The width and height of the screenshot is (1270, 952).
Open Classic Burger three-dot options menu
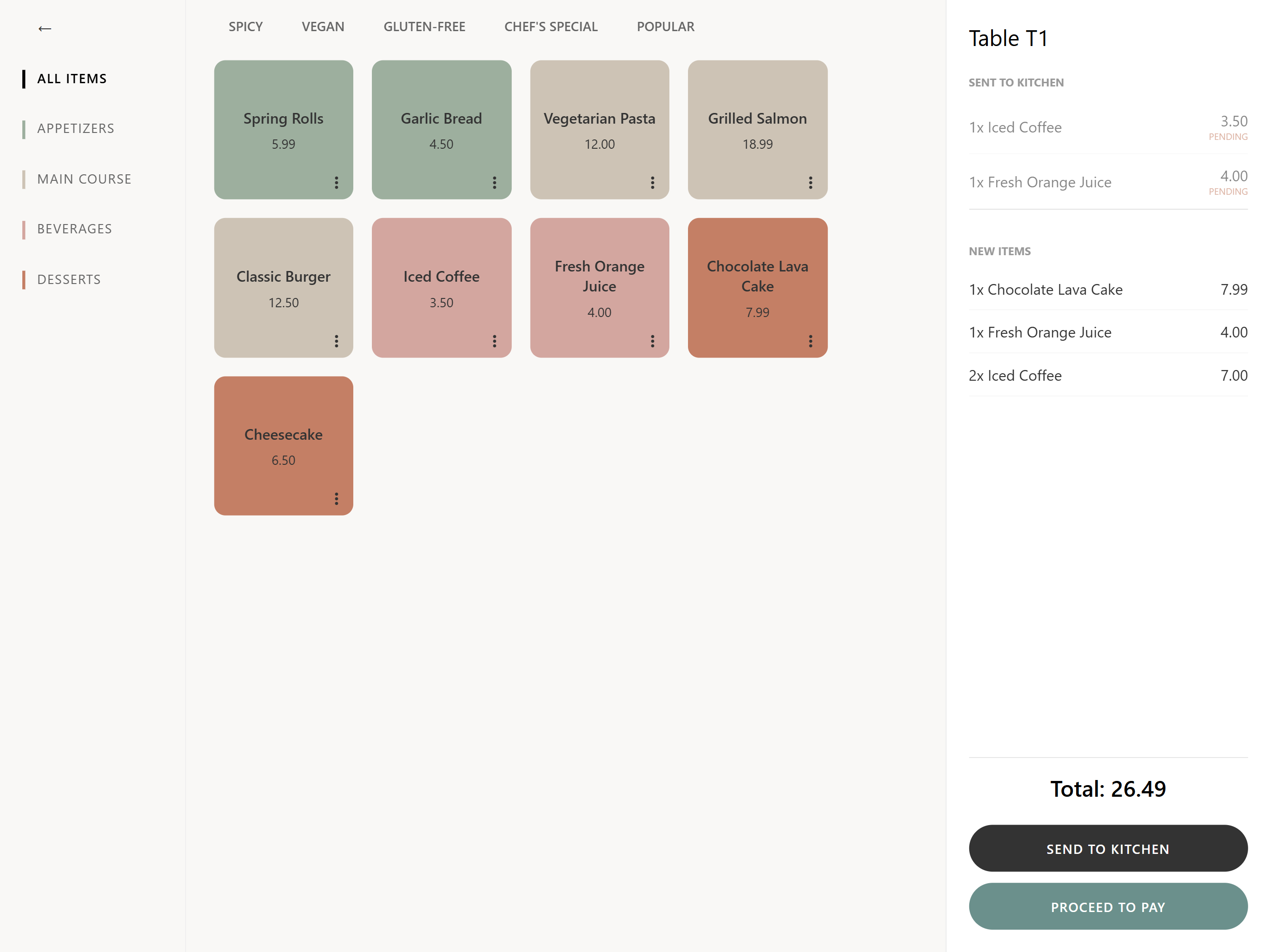click(x=337, y=341)
